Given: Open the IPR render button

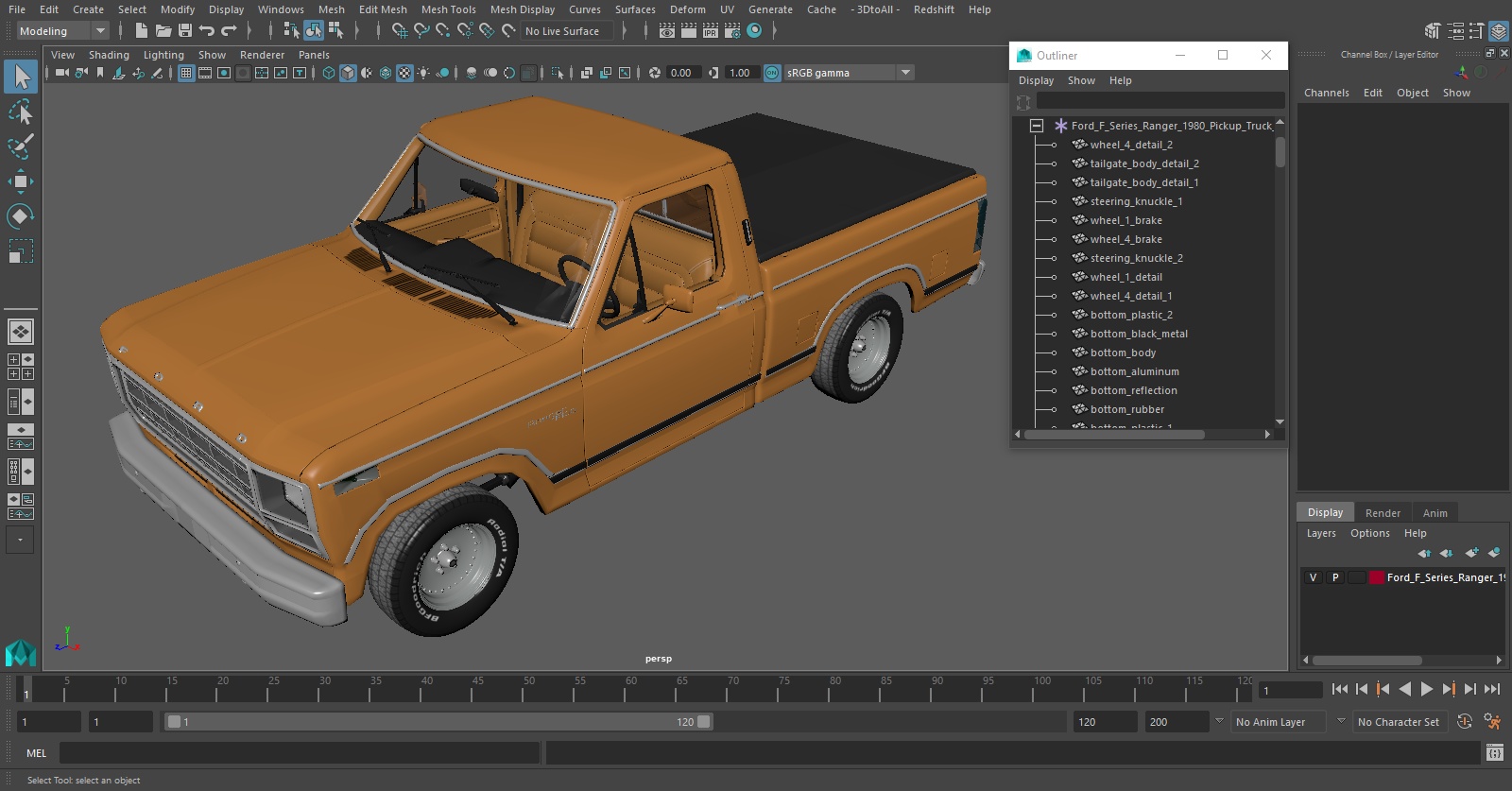Looking at the screenshot, I should 711,31.
